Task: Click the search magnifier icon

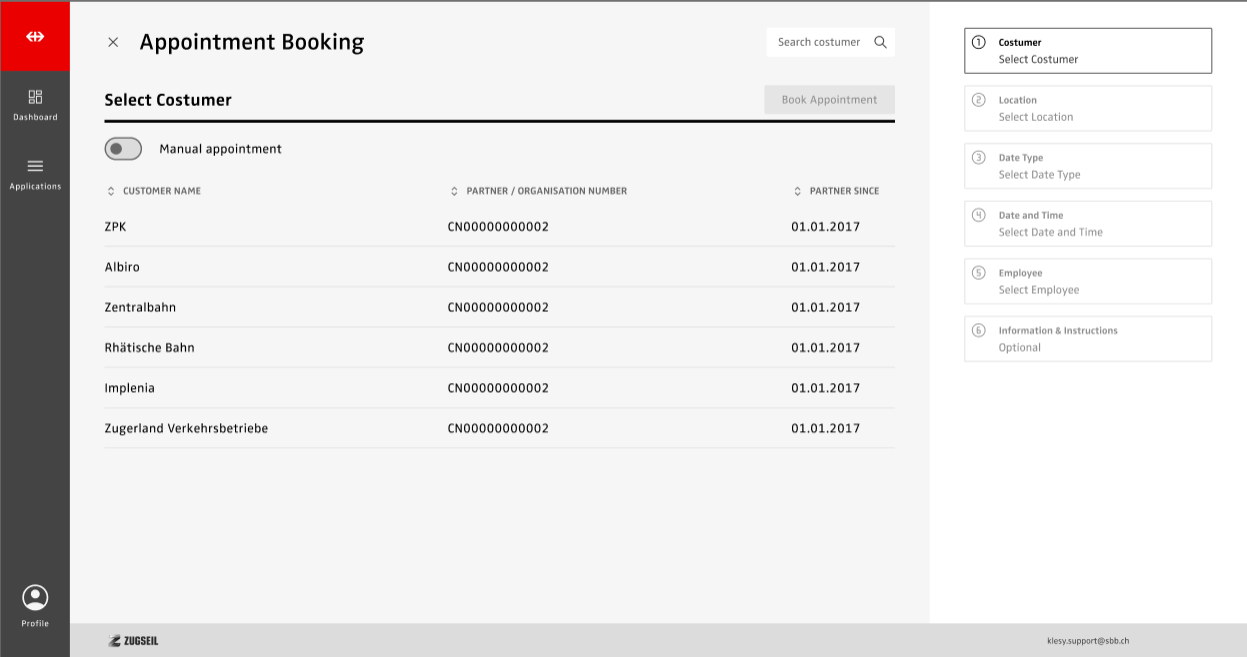Action: (880, 42)
